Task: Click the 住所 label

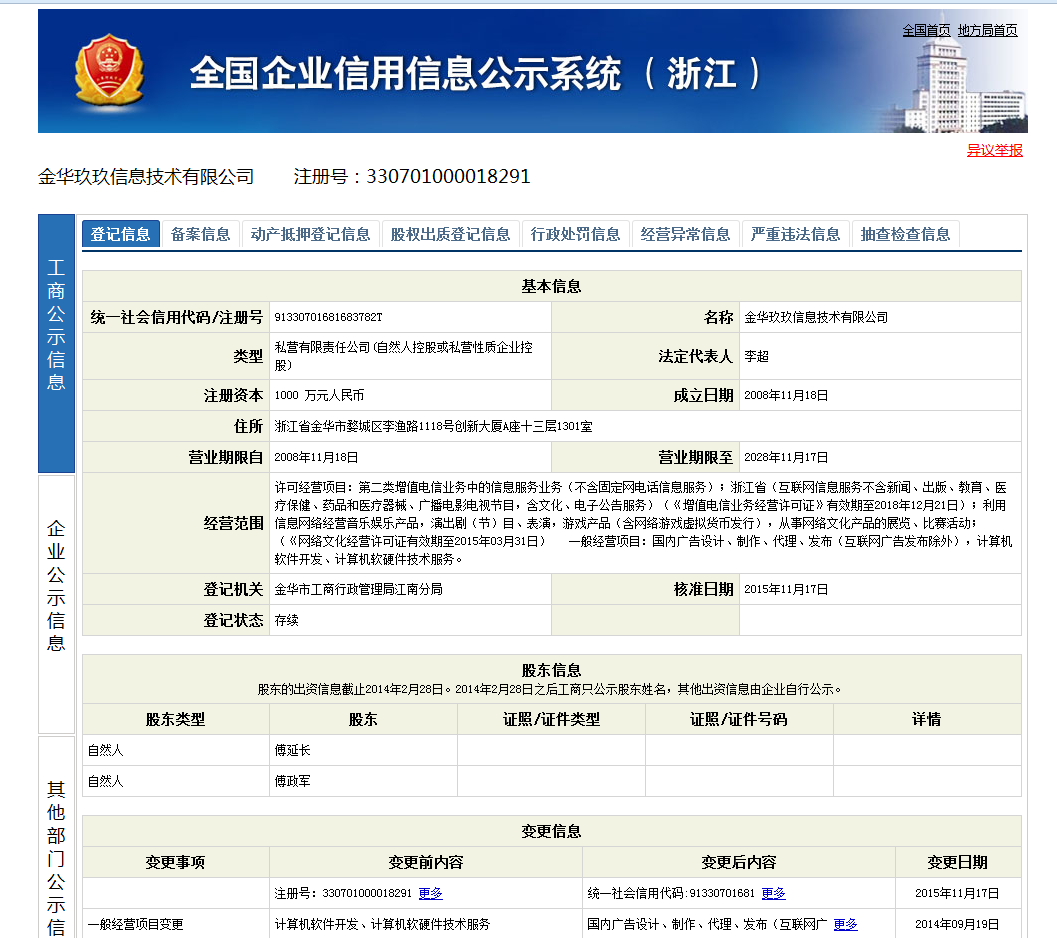Action: click(248, 426)
